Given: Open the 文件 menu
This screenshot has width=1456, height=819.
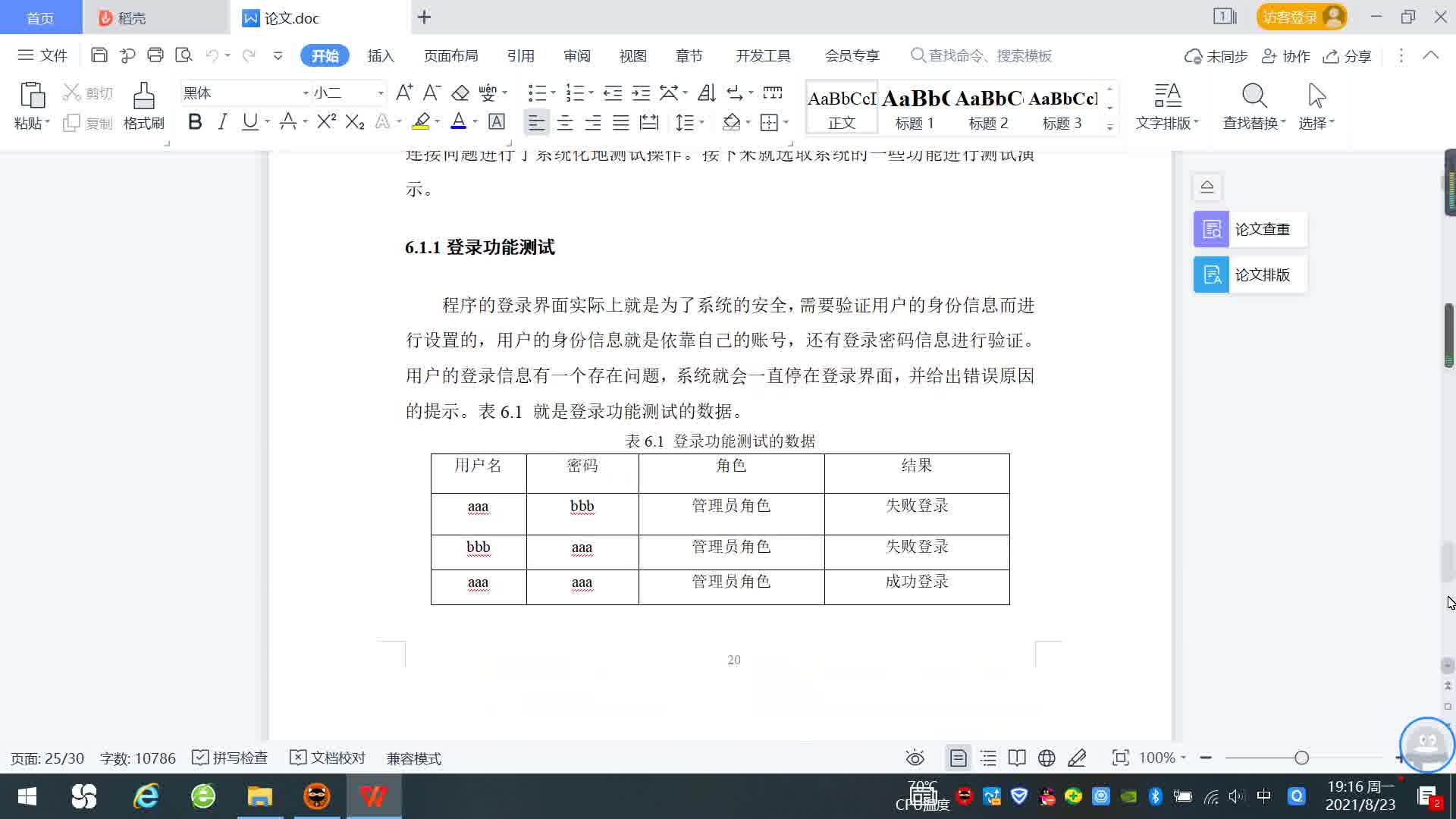Looking at the screenshot, I should pos(42,55).
